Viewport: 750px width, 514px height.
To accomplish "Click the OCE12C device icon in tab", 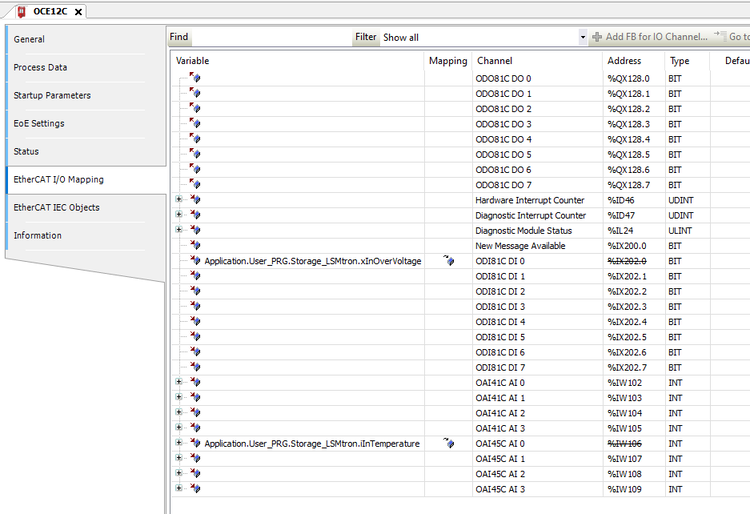I will point(21,11).
